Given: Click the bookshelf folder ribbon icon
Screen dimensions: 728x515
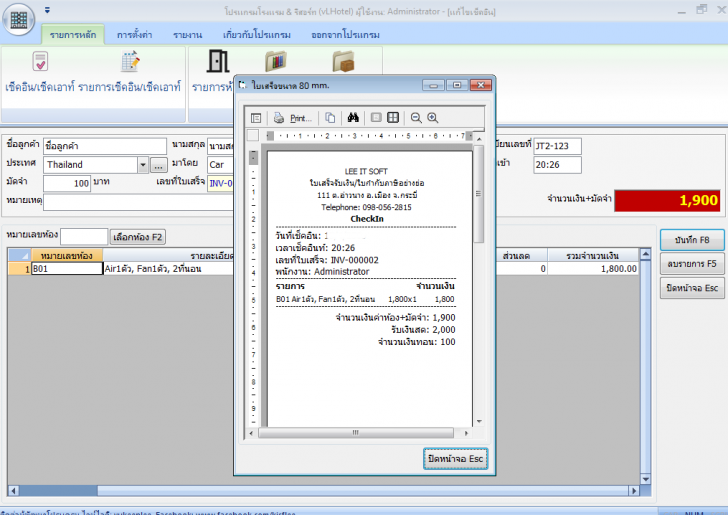Looking at the screenshot, I should [x=276, y=61].
